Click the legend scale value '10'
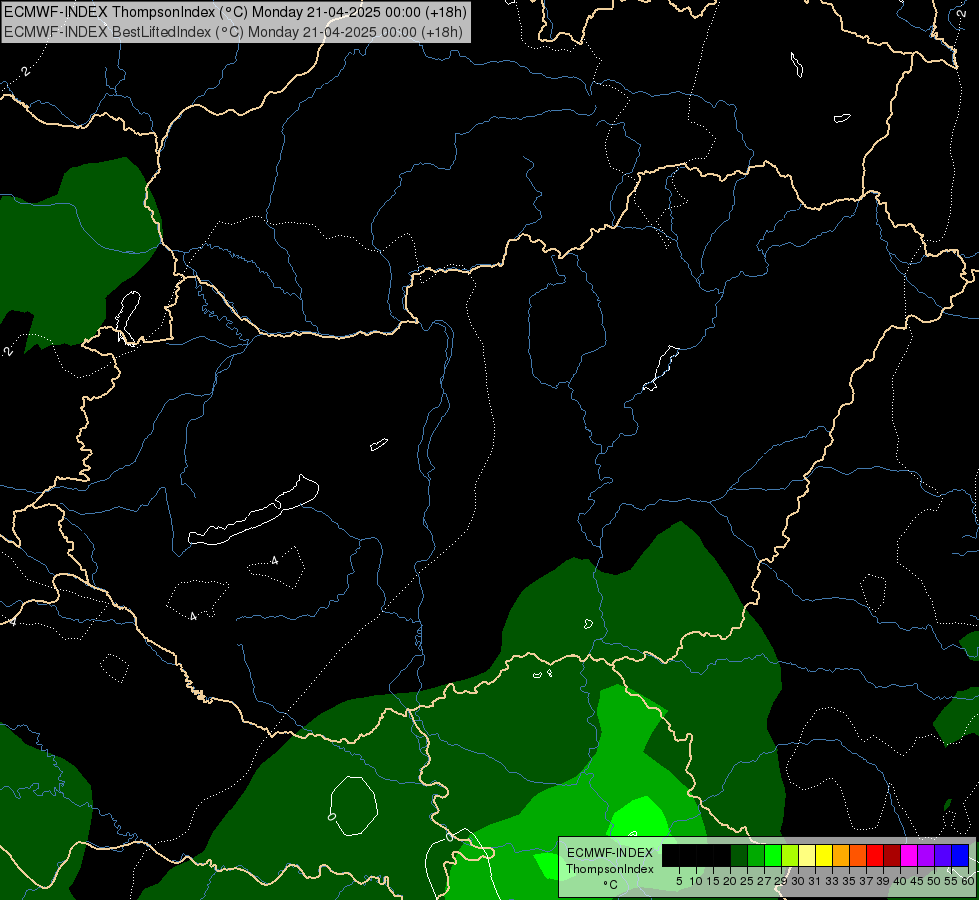This screenshot has width=979, height=900. 696,881
